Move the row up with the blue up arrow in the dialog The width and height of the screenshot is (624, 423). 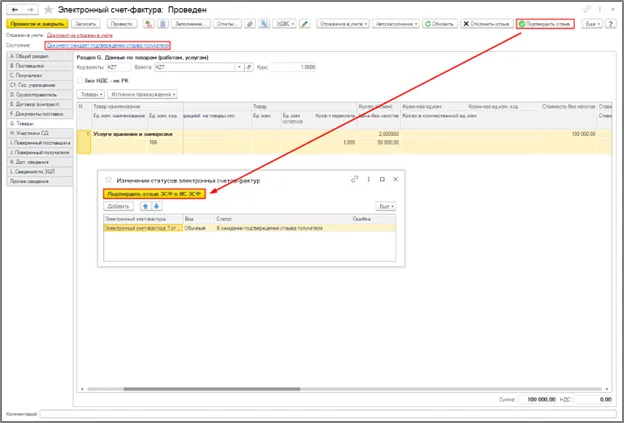pos(145,206)
